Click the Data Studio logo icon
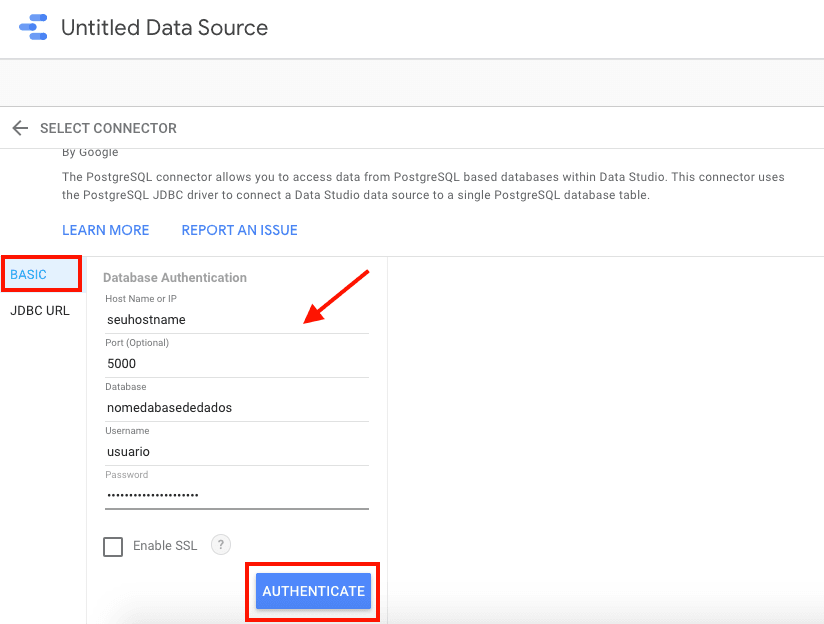Image resolution: width=824 pixels, height=624 pixels. (x=33, y=27)
